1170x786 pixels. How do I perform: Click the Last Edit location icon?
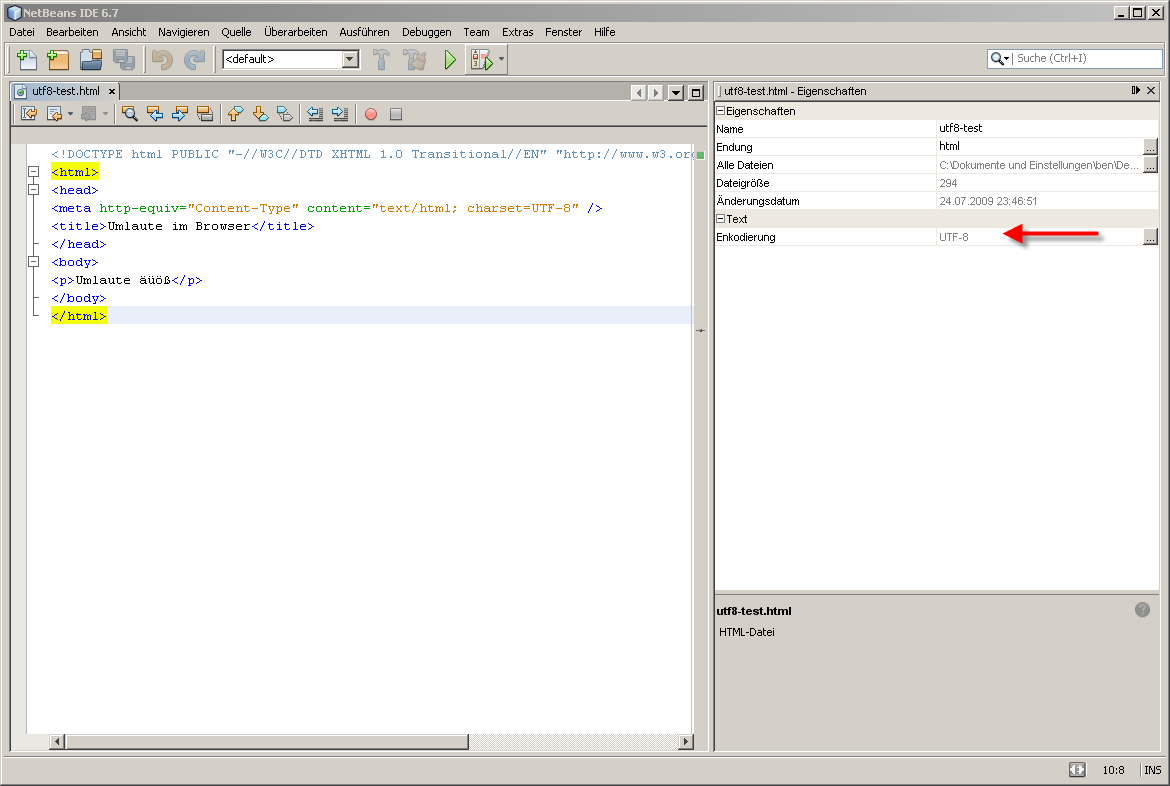pos(29,113)
